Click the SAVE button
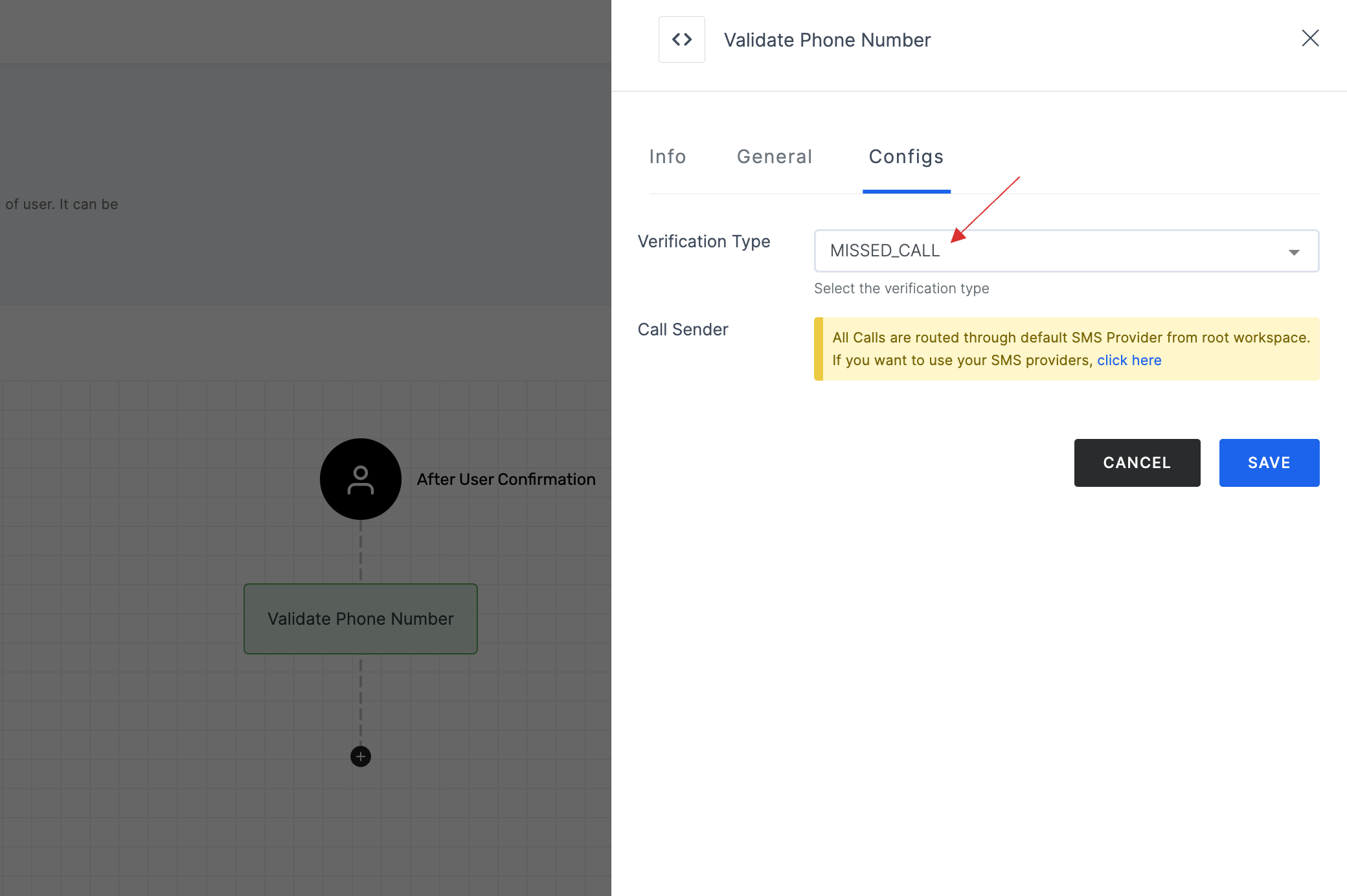 (x=1269, y=462)
